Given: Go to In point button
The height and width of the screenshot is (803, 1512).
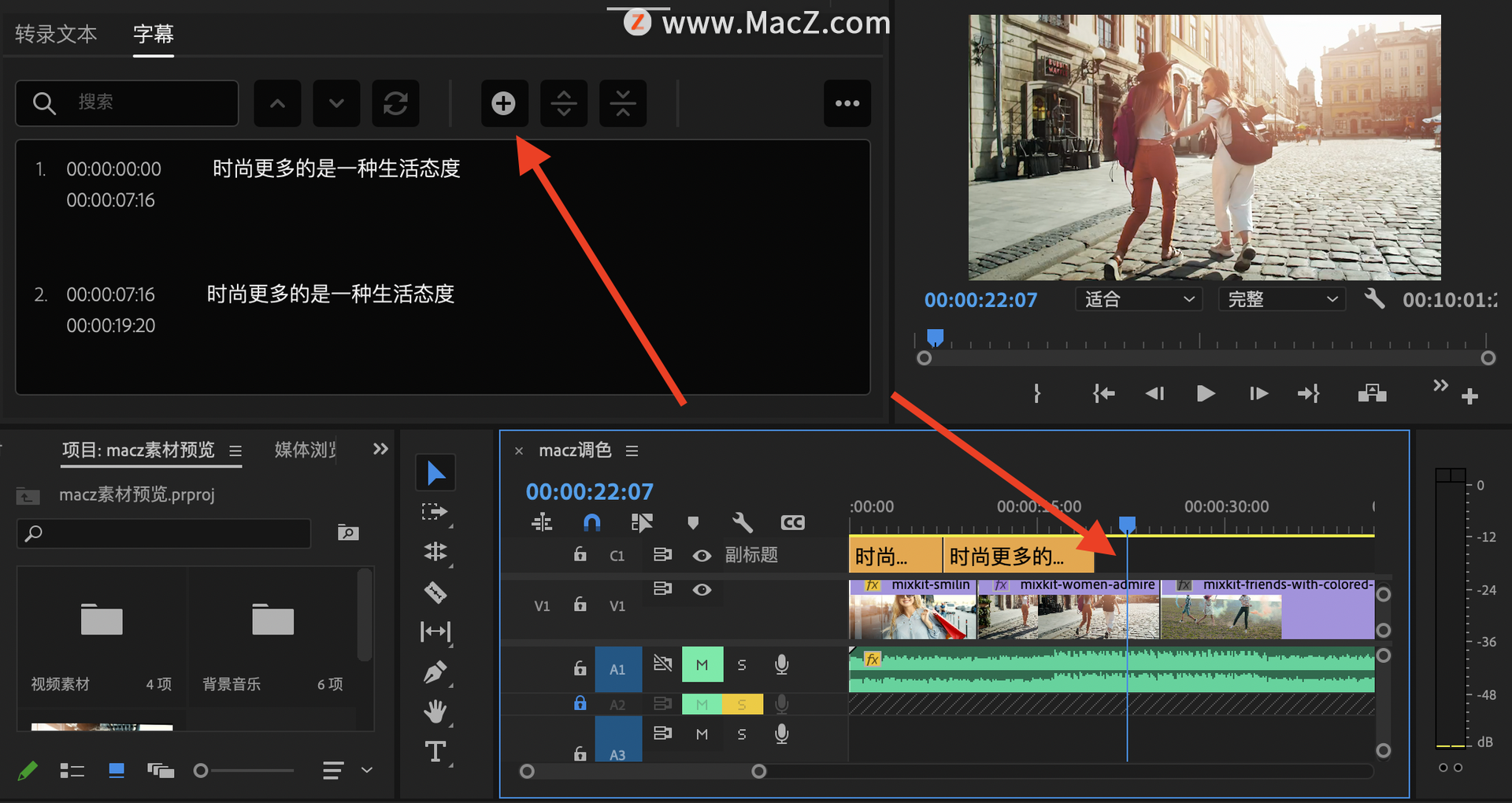Looking at the screenshot, I should click(x=1103, y=393).
